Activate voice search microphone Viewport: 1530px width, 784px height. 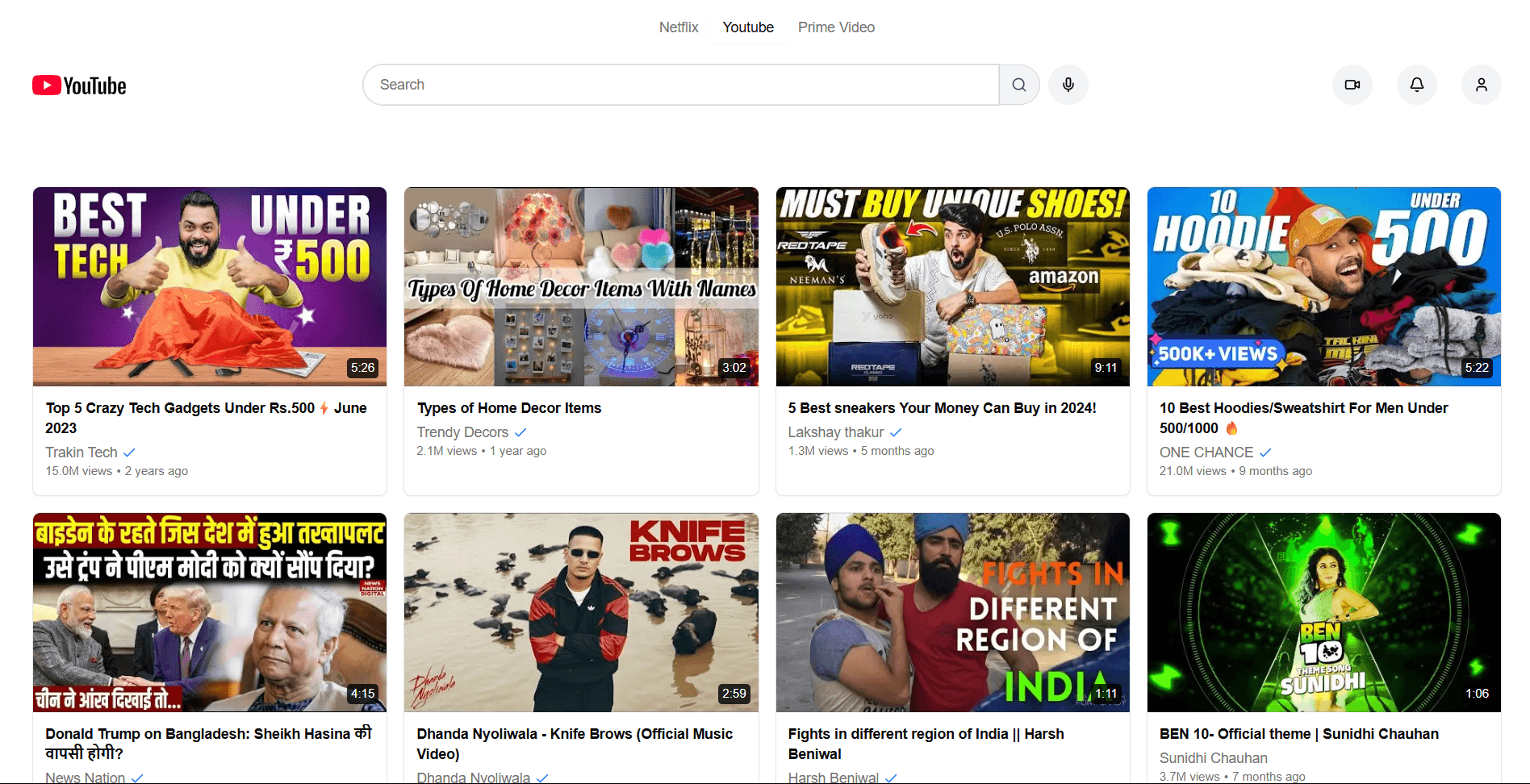coord(1068,85)
